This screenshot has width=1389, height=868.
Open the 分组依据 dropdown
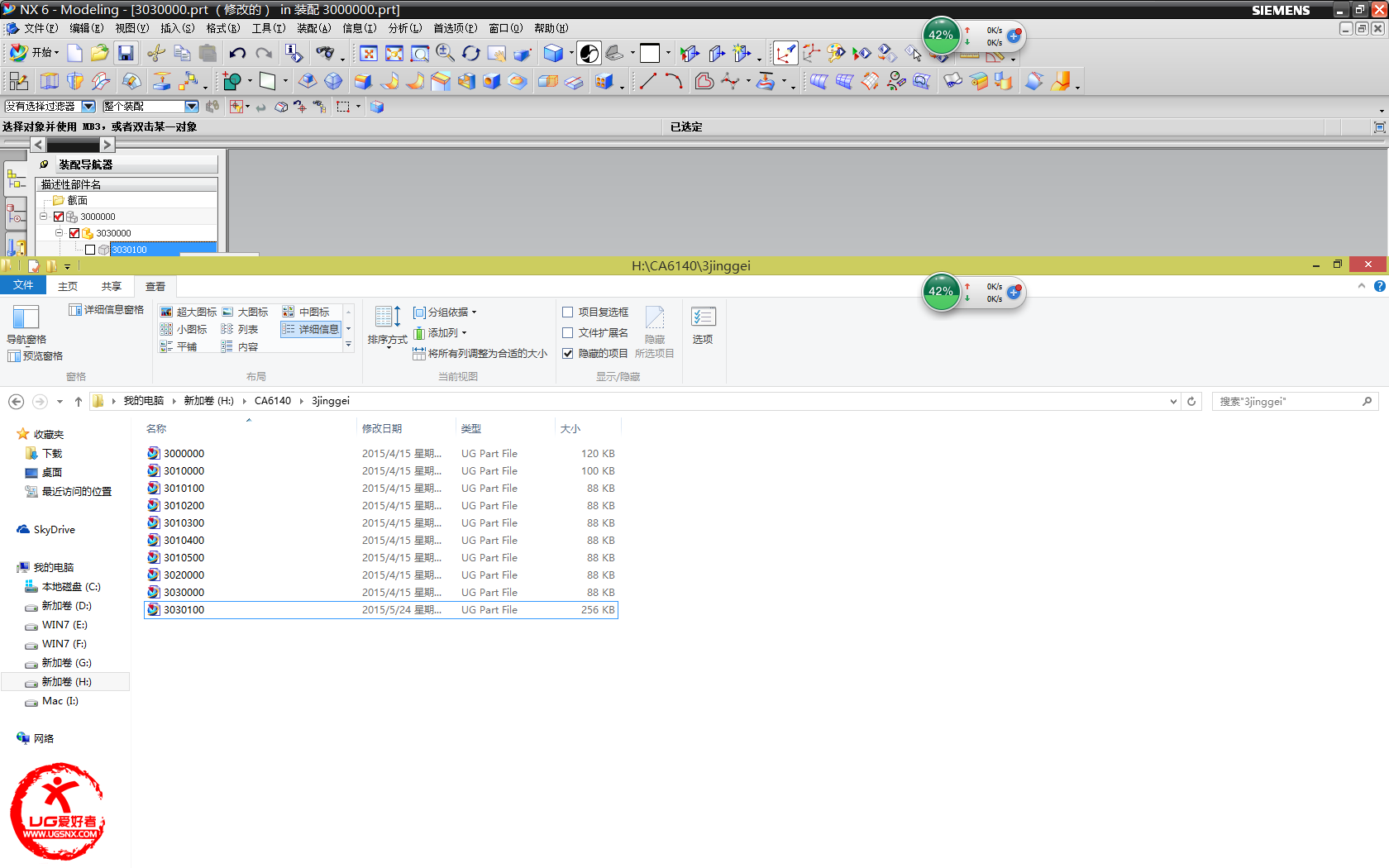pyautogui.click(x=446, y=312)
